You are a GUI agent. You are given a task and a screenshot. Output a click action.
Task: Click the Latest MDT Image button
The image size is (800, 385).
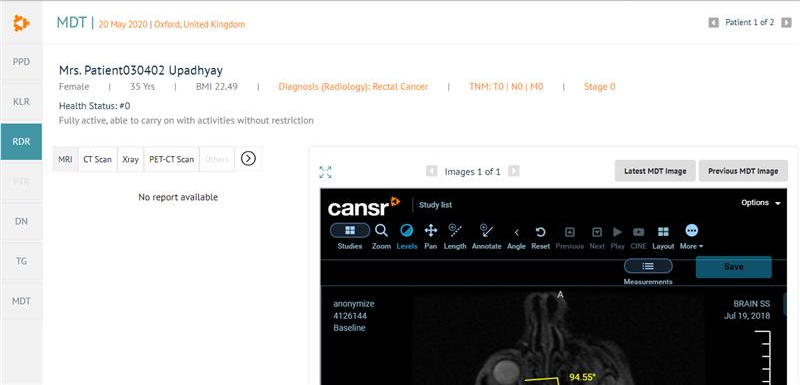point(655,171)
